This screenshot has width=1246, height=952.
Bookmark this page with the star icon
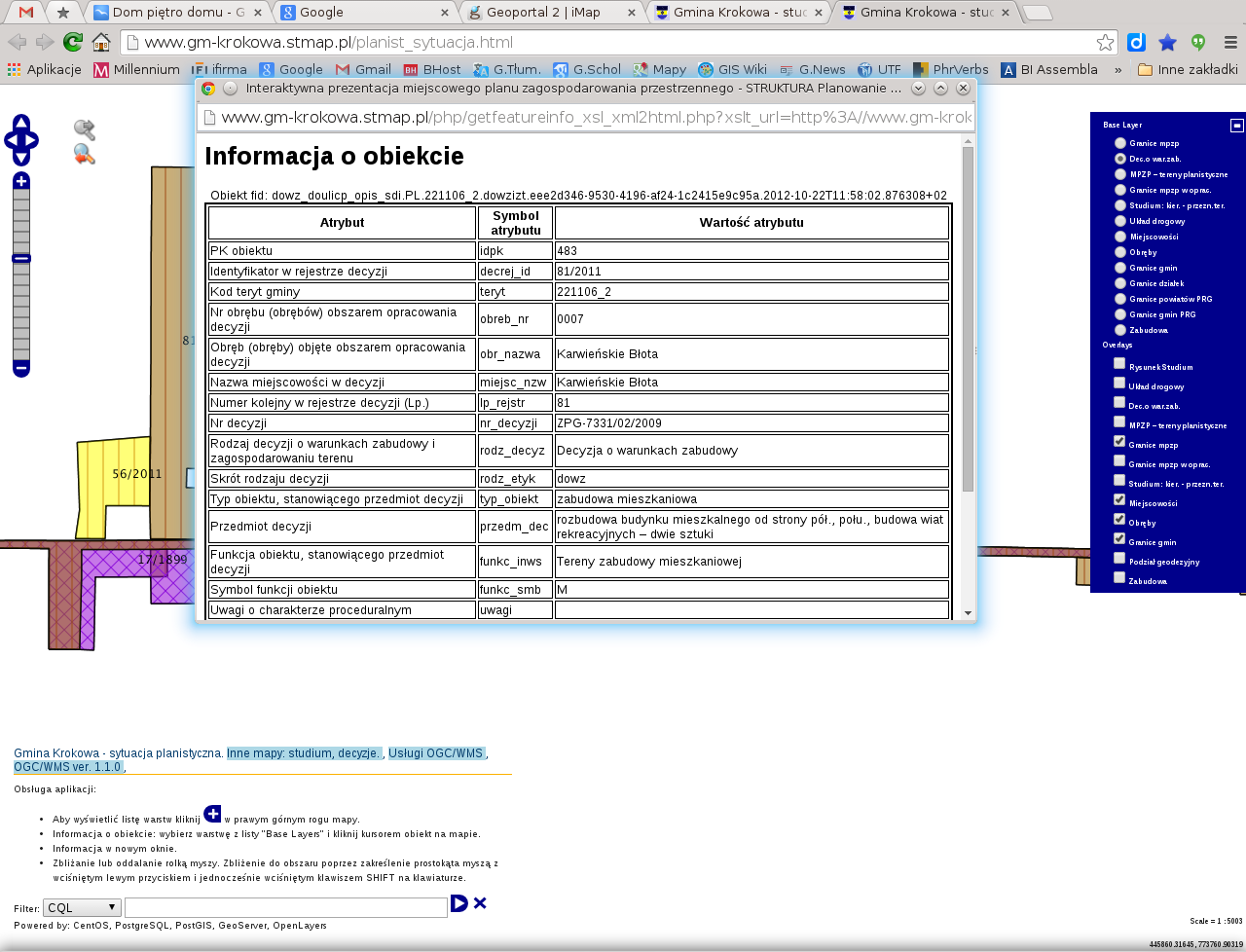coord(1105,42)
